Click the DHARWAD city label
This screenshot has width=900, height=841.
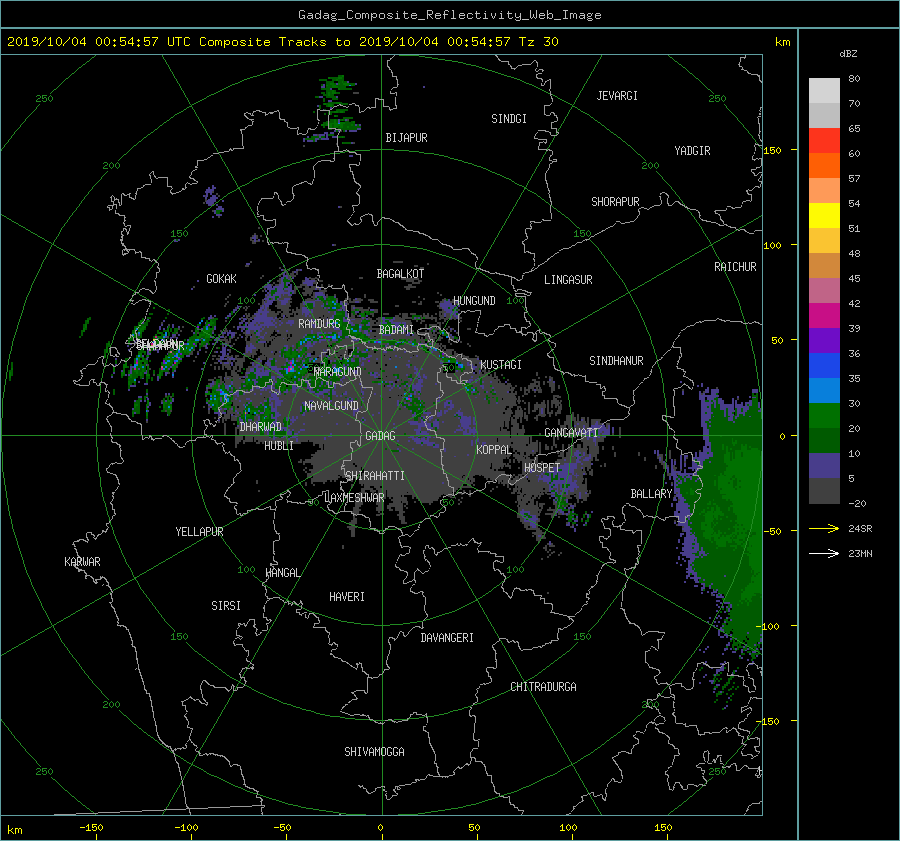261,427
